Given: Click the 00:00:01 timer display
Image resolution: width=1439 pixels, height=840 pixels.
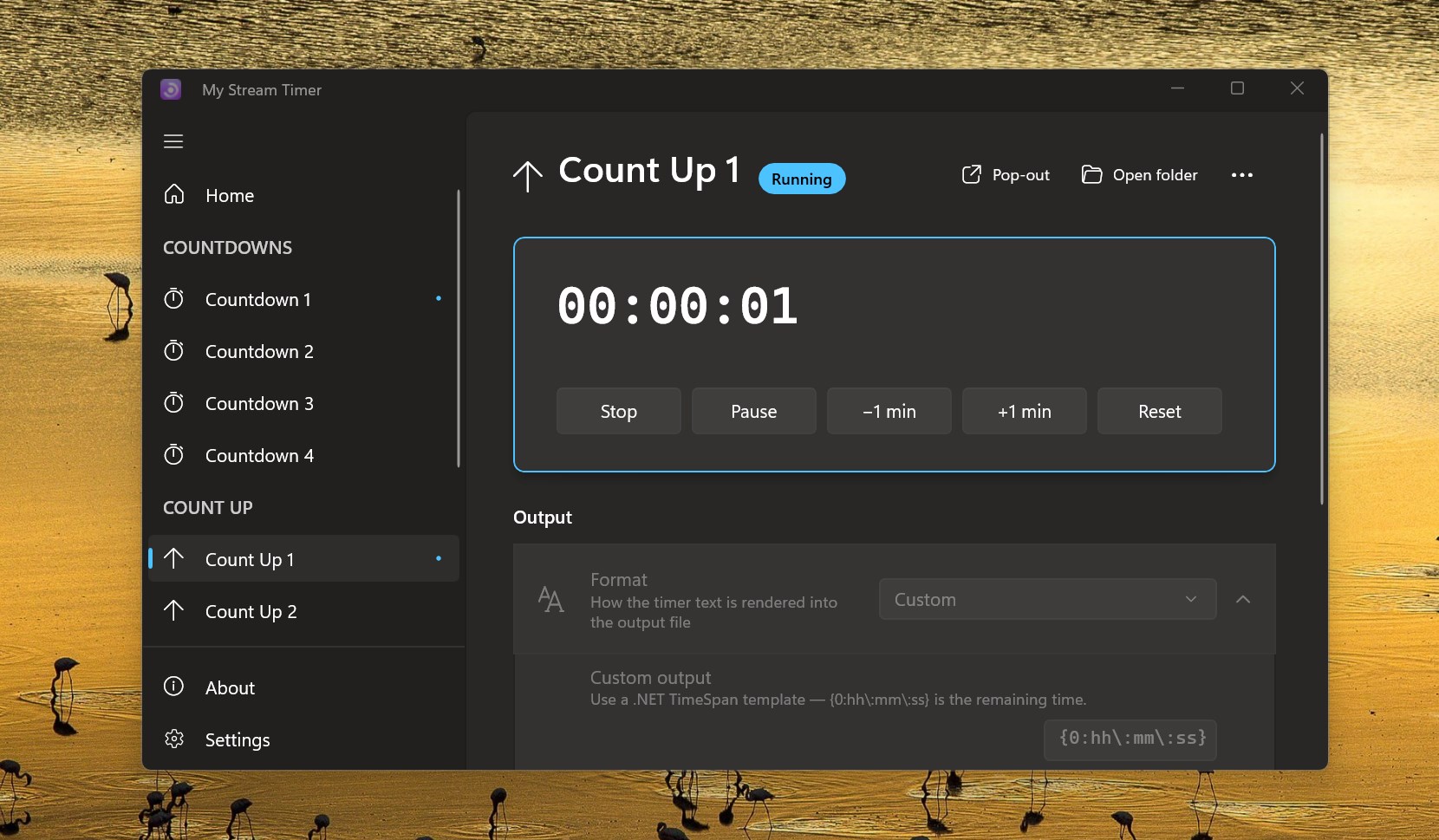Looking at the screenshot, I should point(678,306).
